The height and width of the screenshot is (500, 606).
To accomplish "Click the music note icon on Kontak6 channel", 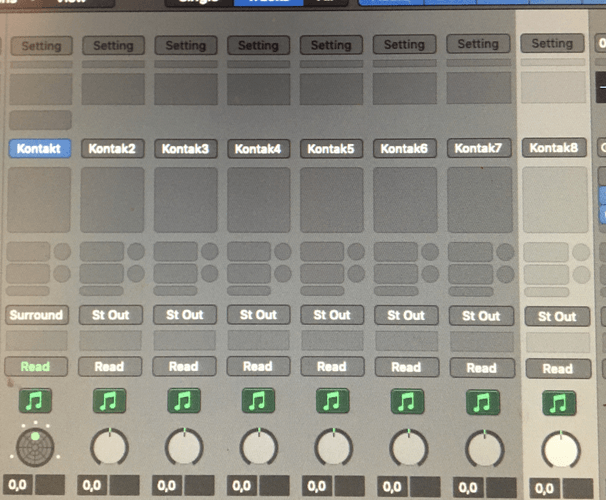I will pos(407,402).
